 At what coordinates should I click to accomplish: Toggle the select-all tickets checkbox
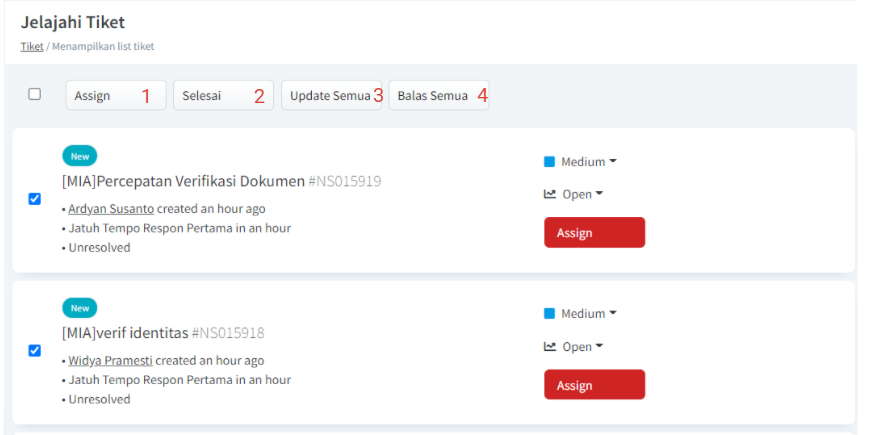(x=35, y=94)
